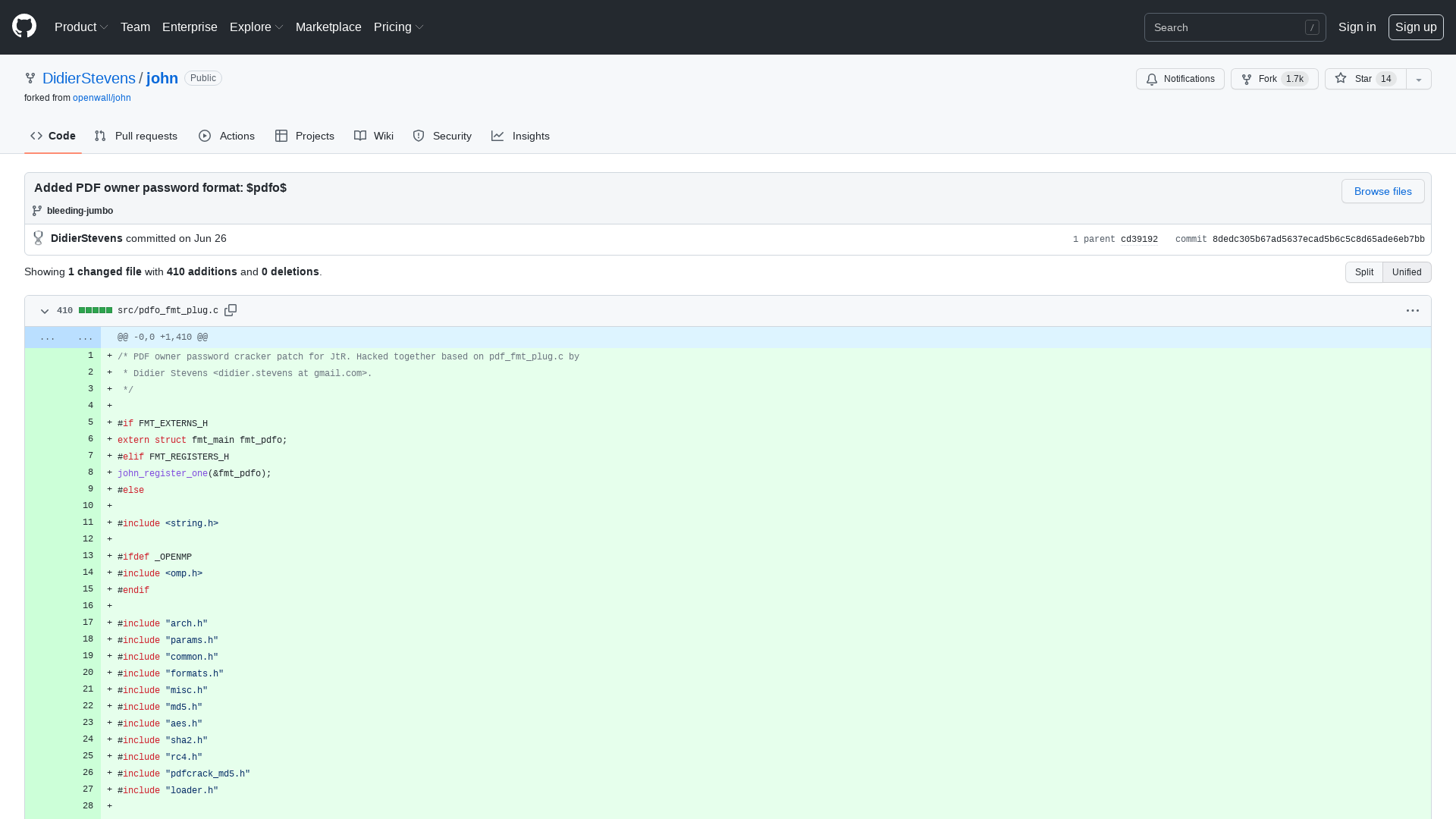Click the Sign up button
Screen dimensions: 1456x819
coord(1416,27)
